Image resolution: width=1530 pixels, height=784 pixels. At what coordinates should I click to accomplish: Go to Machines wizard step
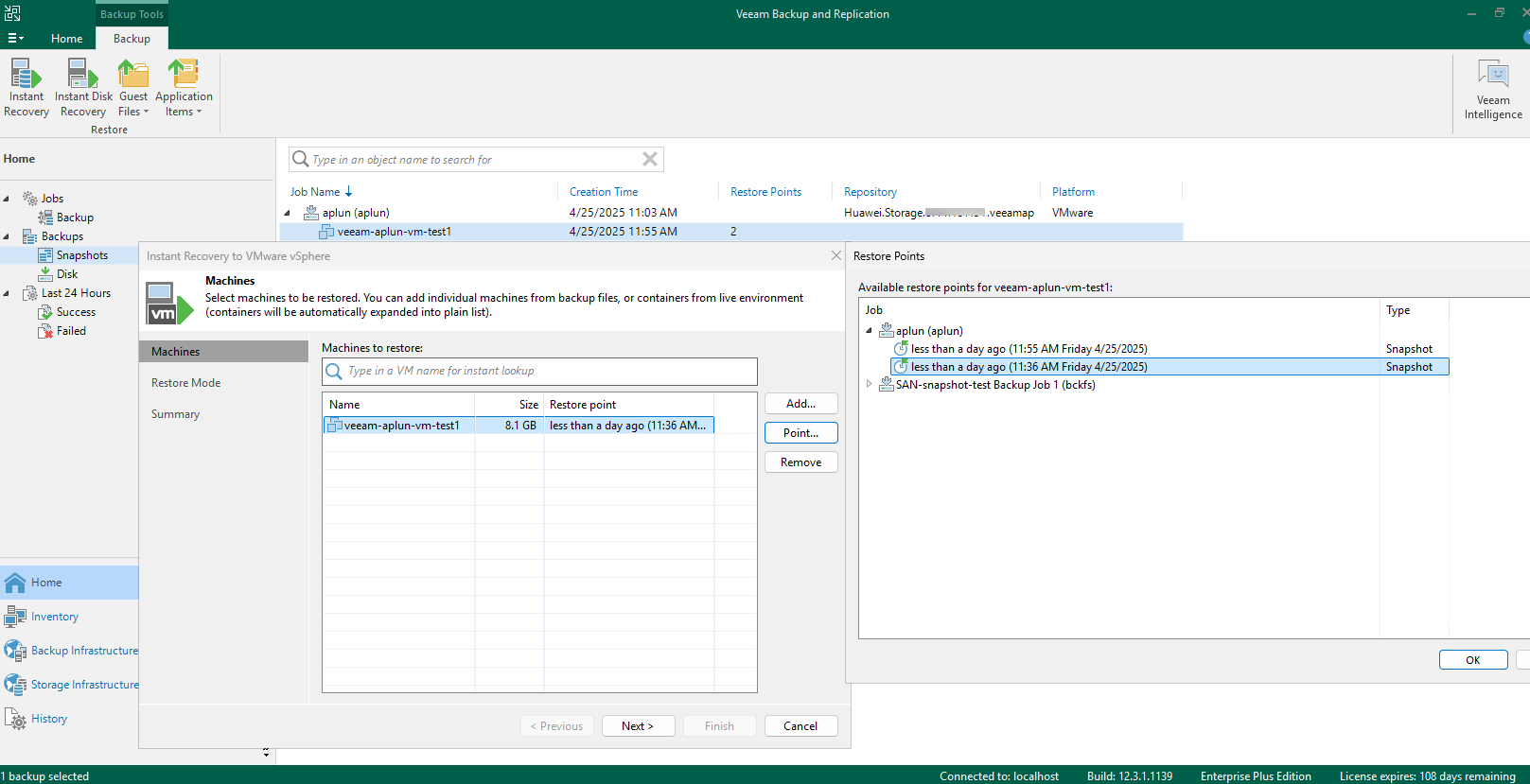(223, 351)
